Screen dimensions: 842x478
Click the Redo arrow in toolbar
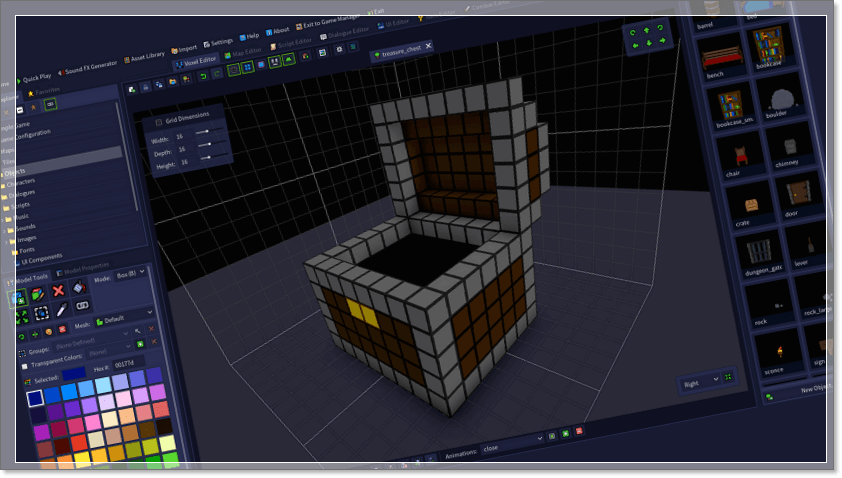coord(216,74)
